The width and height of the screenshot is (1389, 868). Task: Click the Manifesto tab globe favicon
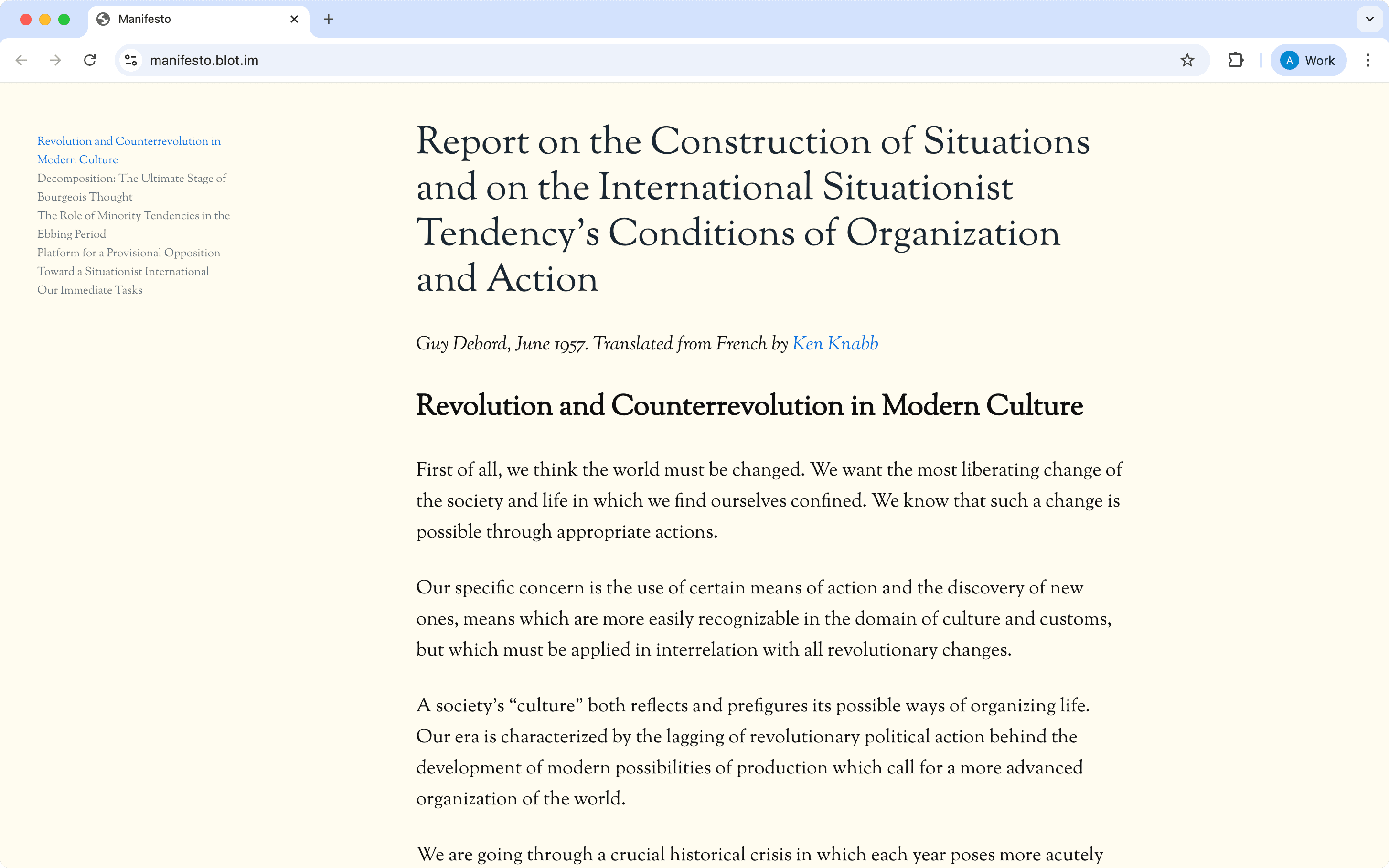click(103, 19)
